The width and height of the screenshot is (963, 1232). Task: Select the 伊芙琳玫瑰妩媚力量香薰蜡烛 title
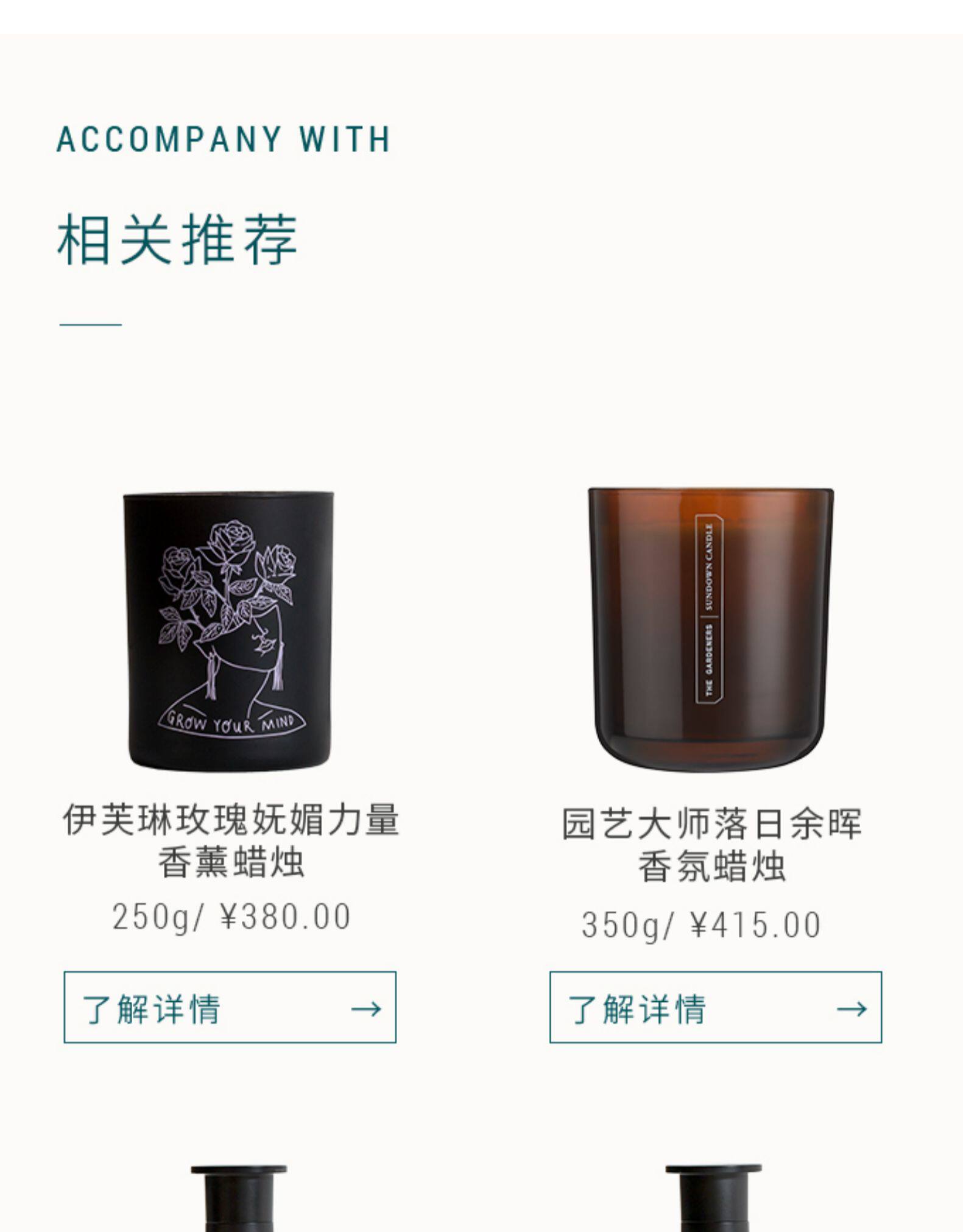(231, 840)
